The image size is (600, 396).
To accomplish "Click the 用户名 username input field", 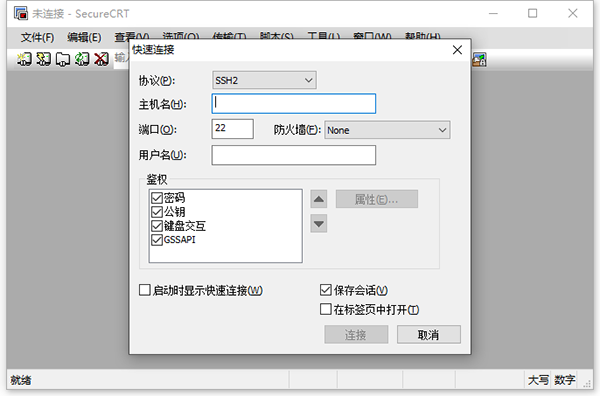I will point(294,155).
